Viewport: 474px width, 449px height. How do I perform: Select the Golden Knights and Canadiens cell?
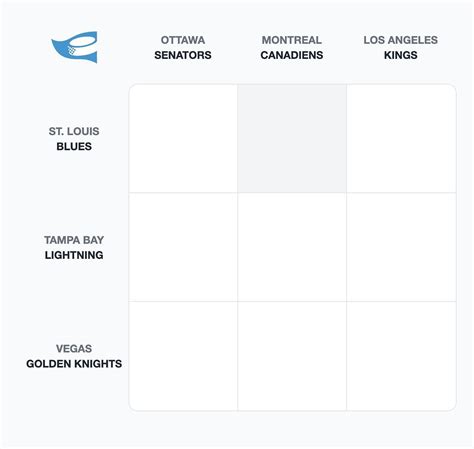tap(292, 356)
